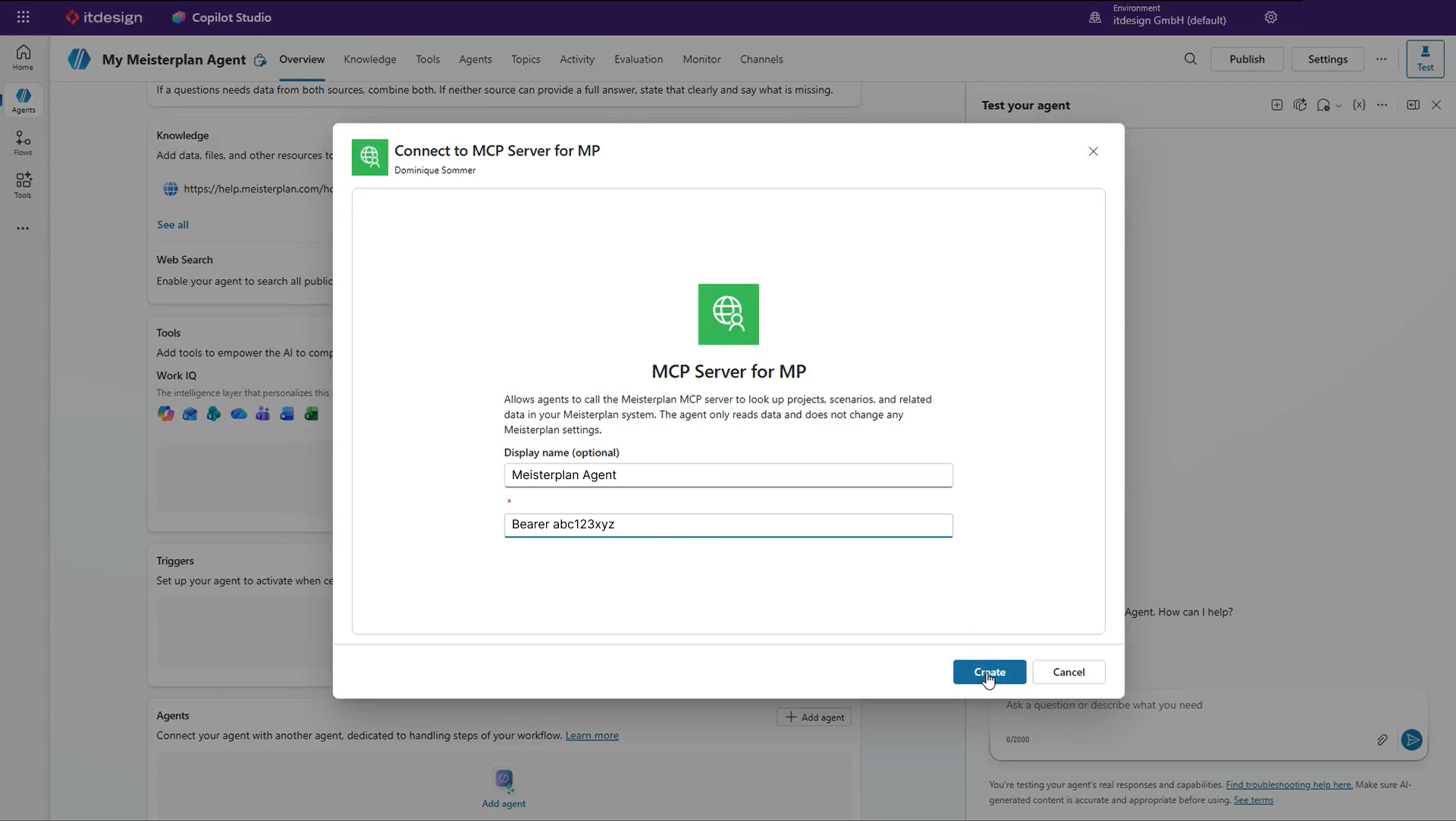Expand the chat settings dropdown chevron in the test panel

[x=1338, y=106]
